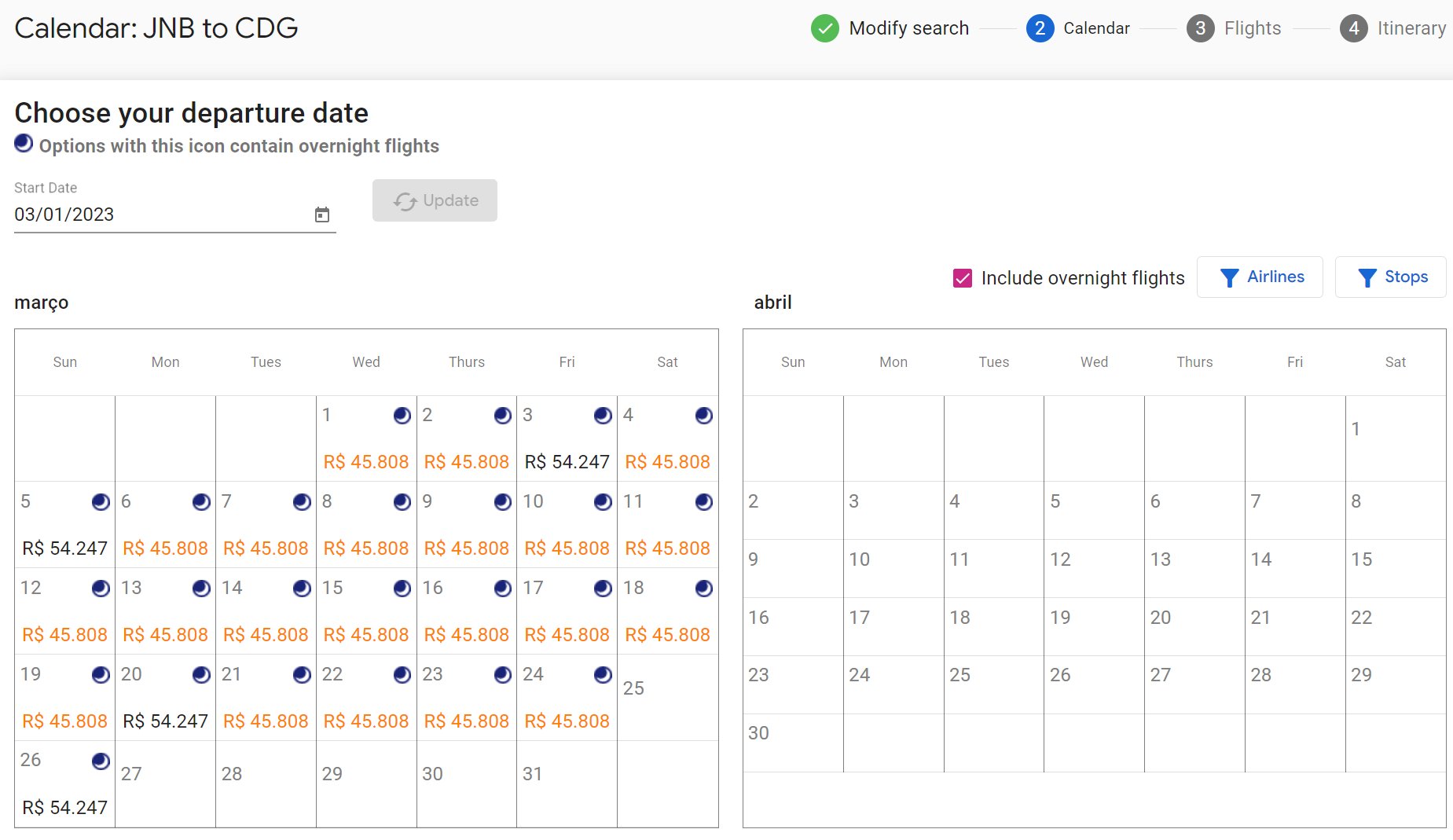Select the Calendar step label
The image size is (1453, 840).
point(1096,28)
